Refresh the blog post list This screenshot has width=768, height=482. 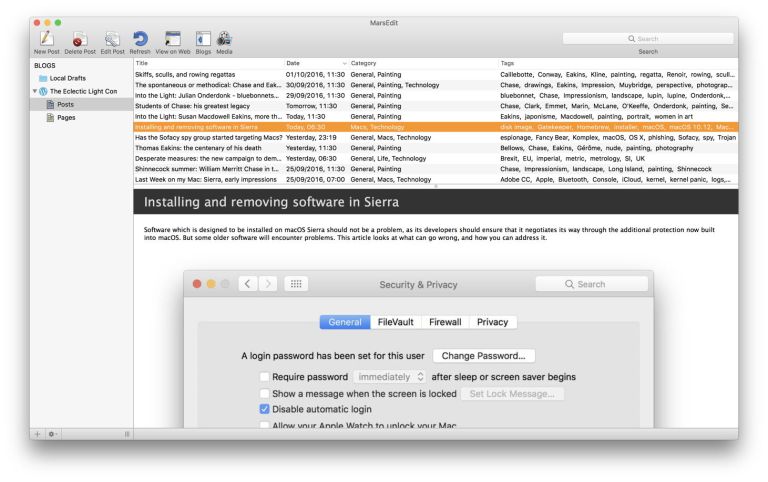(x=140, y=42)
